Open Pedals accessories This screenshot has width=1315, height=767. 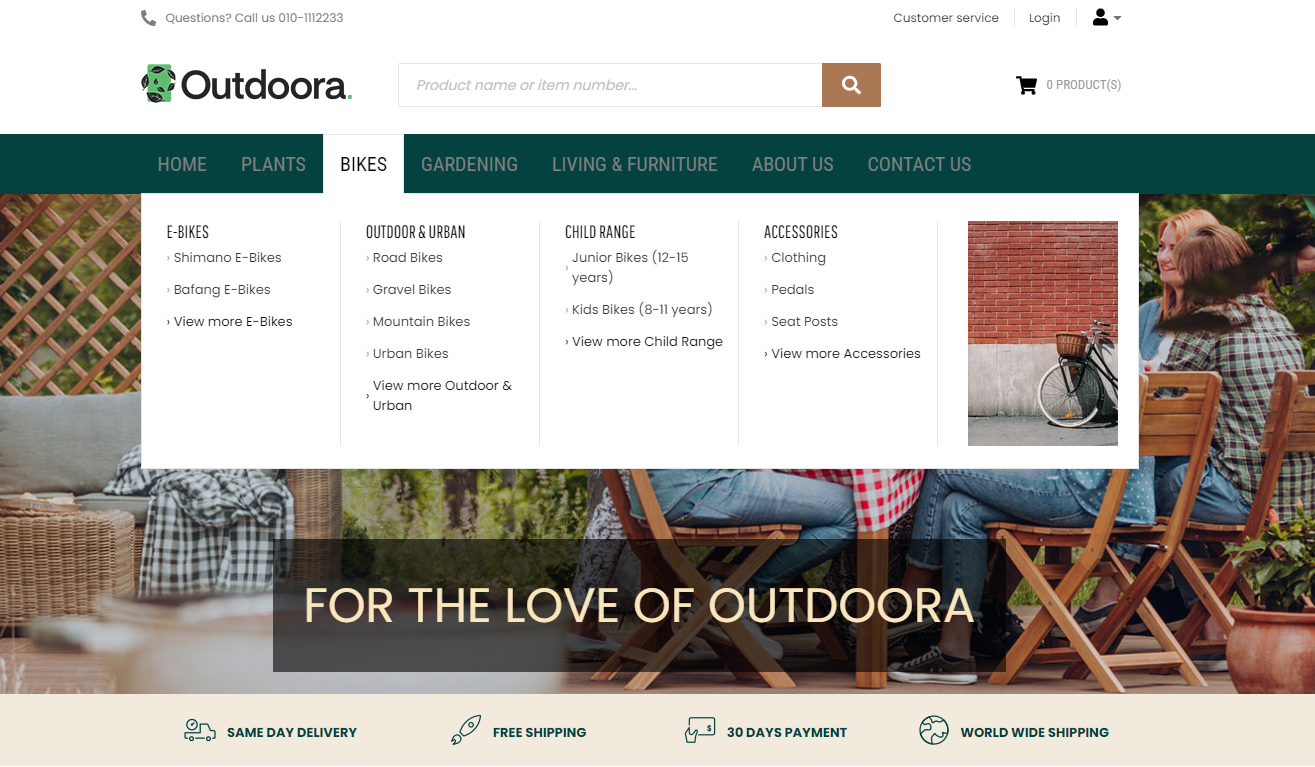click(x=793, y=289)
